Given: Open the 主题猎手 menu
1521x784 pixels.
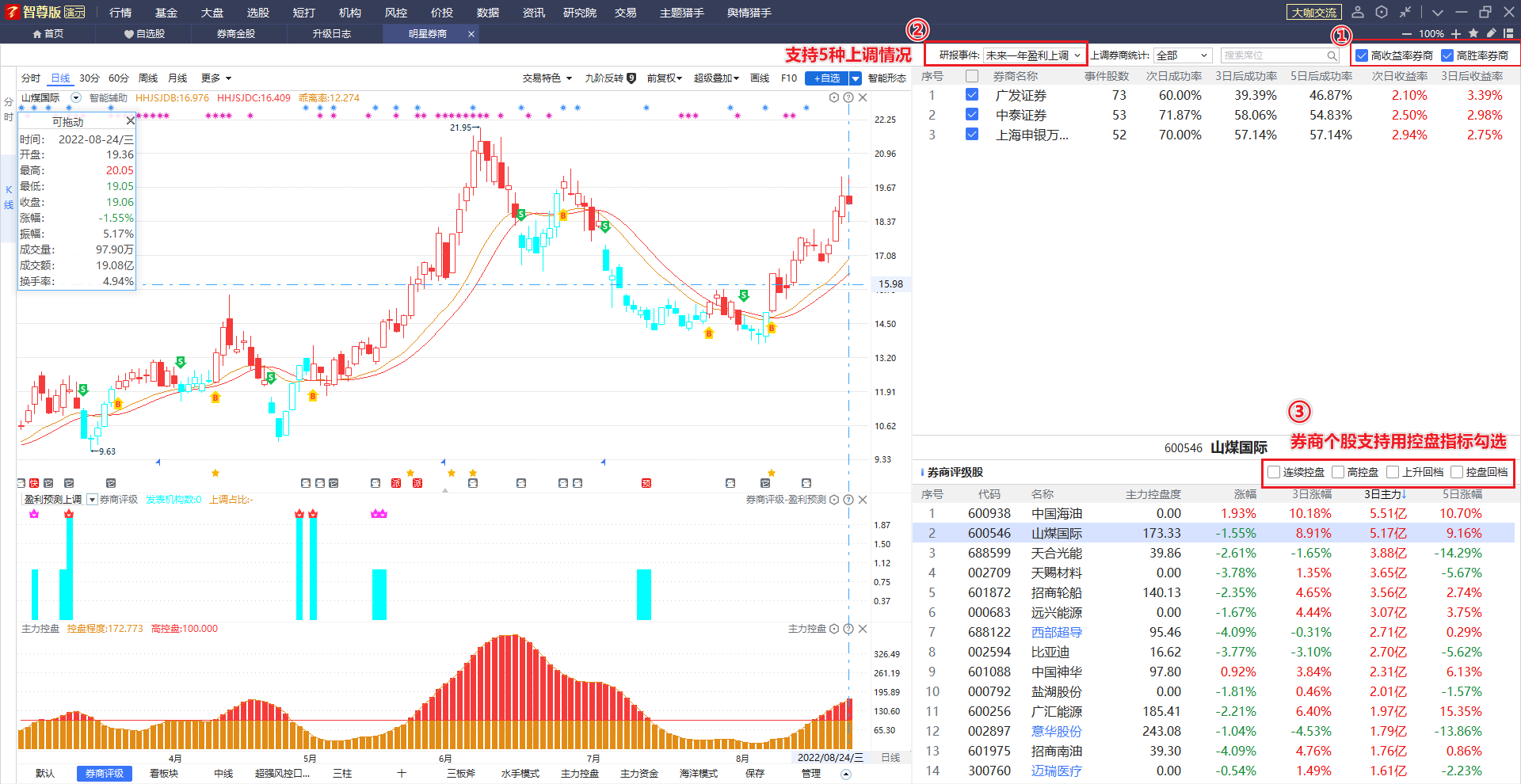Looking at the screenshot, I should (682, 12).
